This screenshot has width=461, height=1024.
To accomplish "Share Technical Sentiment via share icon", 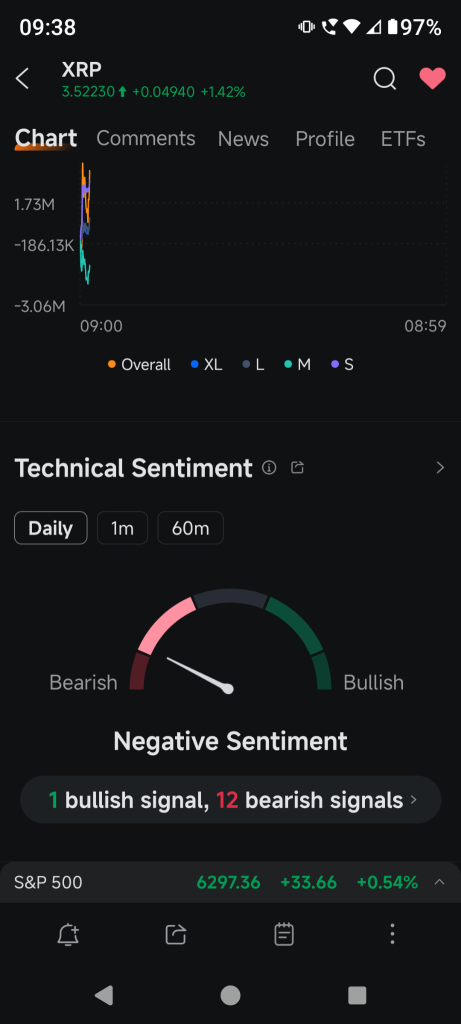I will [x=298, y=468].
